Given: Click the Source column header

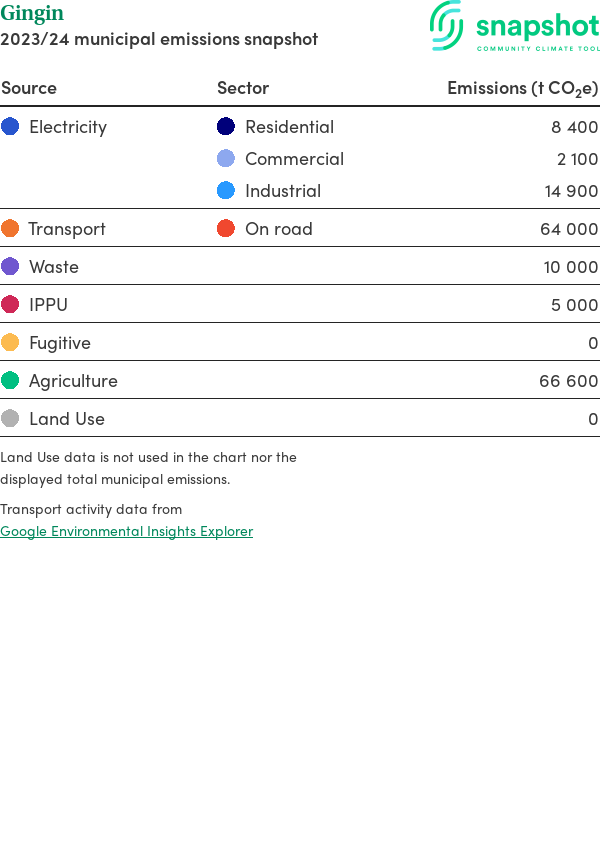Looking at the screenshot, I should [29, 88].
